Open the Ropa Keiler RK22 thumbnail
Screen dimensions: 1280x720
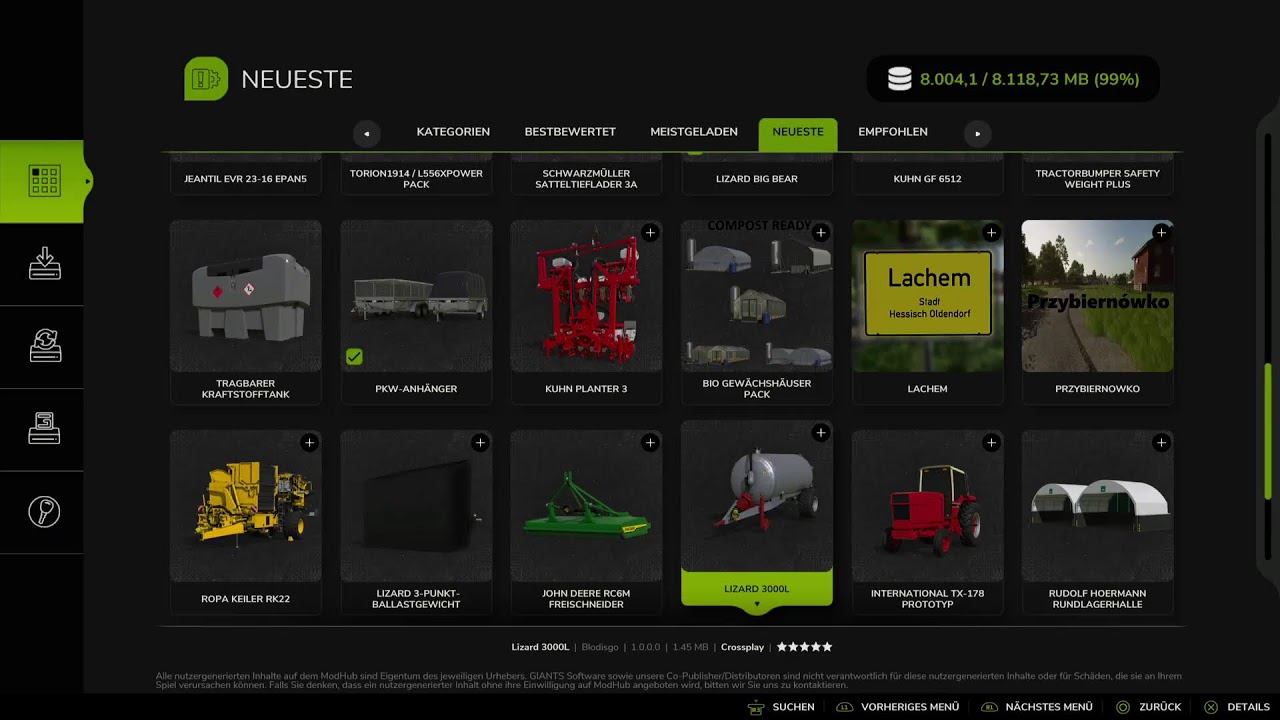(x=246, y=506)
